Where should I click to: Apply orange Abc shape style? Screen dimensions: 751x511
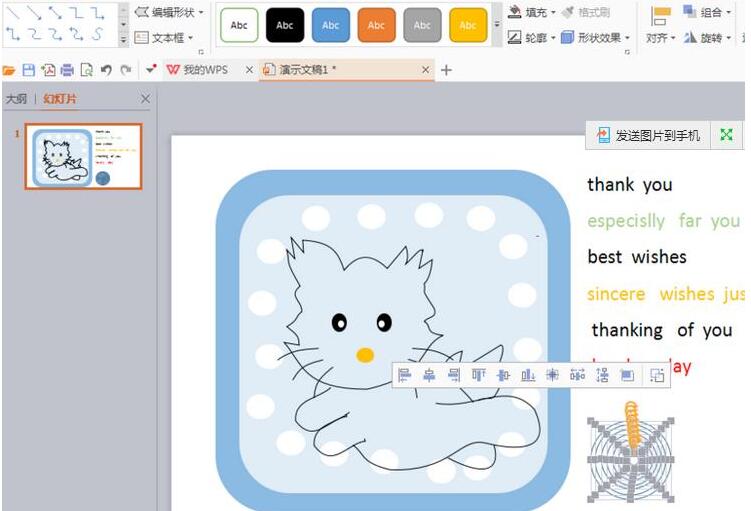[376, 25]
